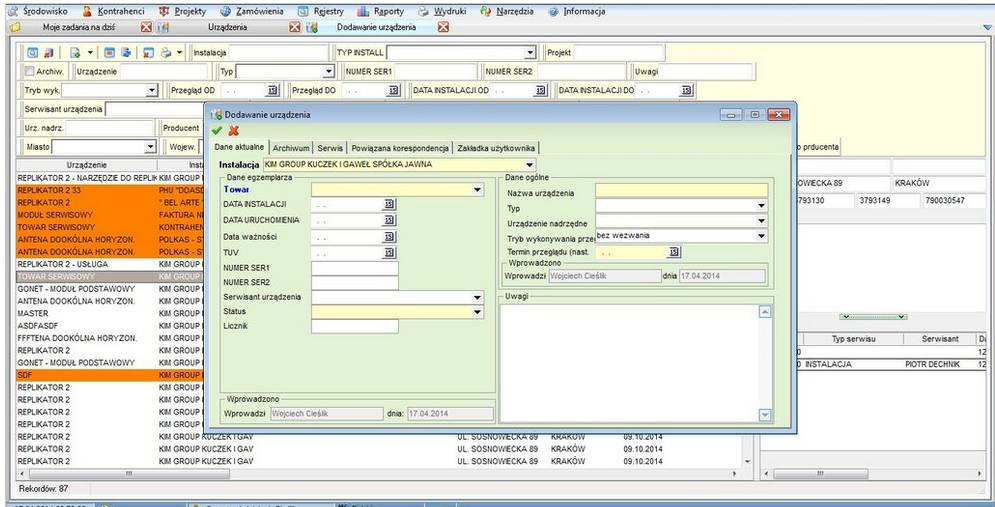
Task: Open the Status dropdown list
Action: 477,312
